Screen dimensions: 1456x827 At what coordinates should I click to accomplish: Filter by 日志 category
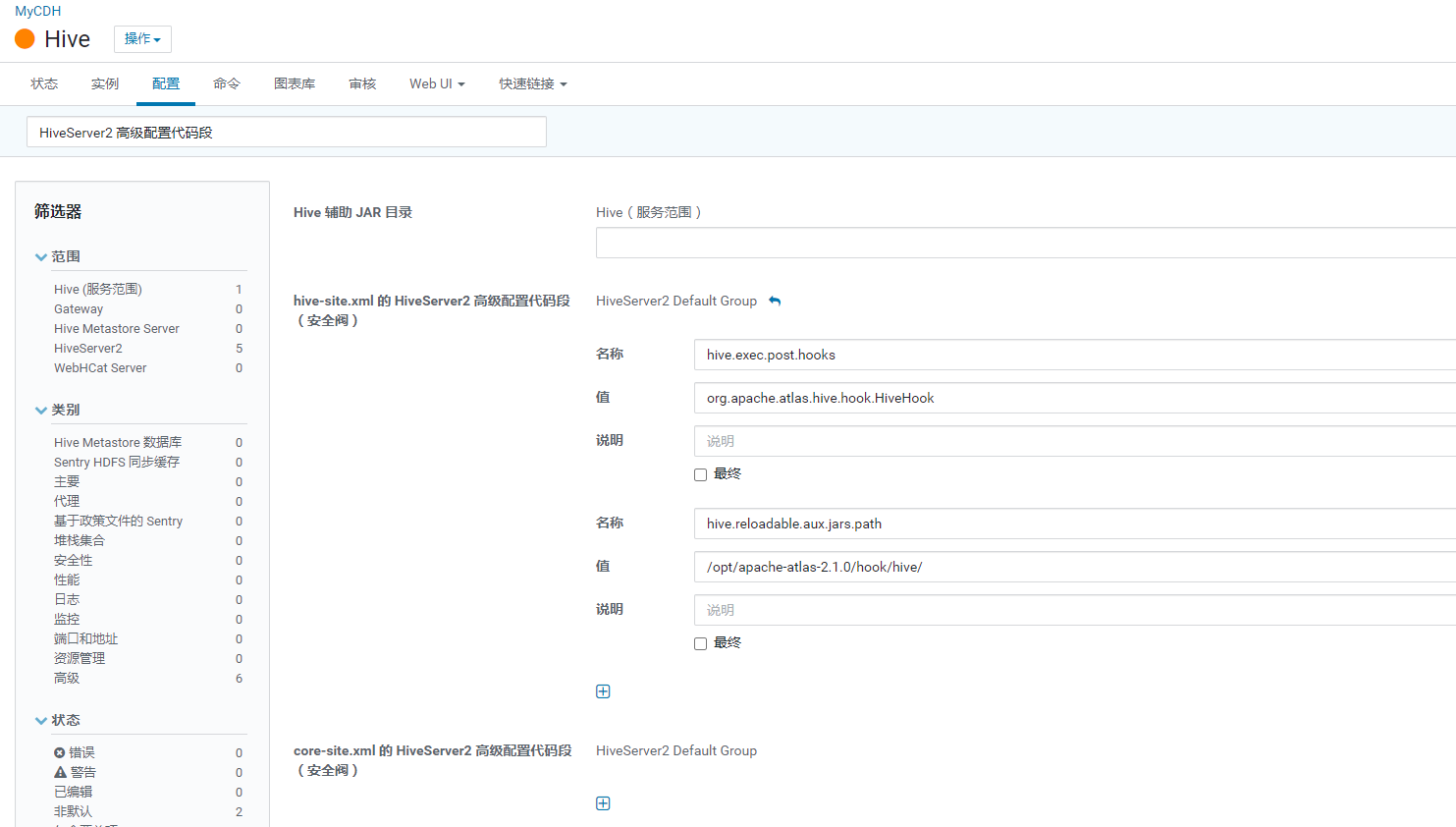pos(67,599)
